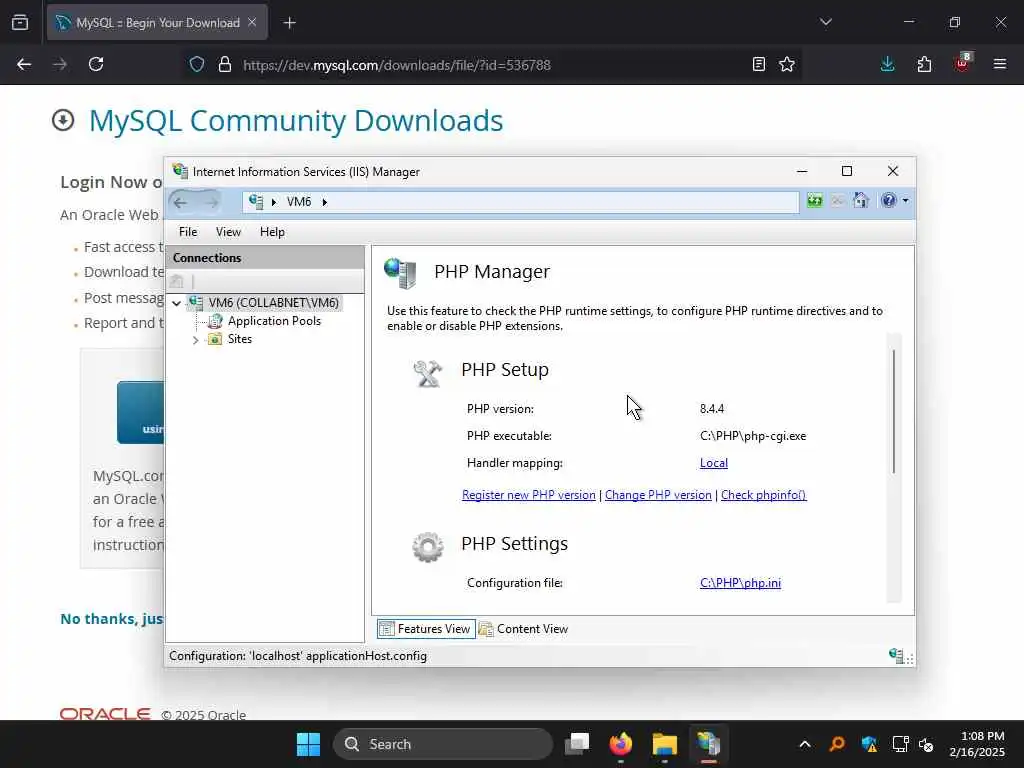Click the IIS Manager forward navigation arrow
This screenshot has height=768, width=1024.
(212, 202)
